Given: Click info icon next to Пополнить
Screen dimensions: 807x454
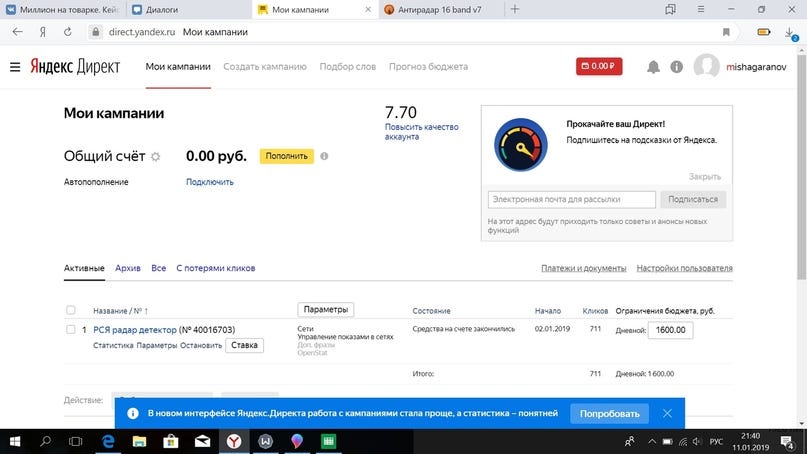Looking at the screenshot, I should [324, 156].
